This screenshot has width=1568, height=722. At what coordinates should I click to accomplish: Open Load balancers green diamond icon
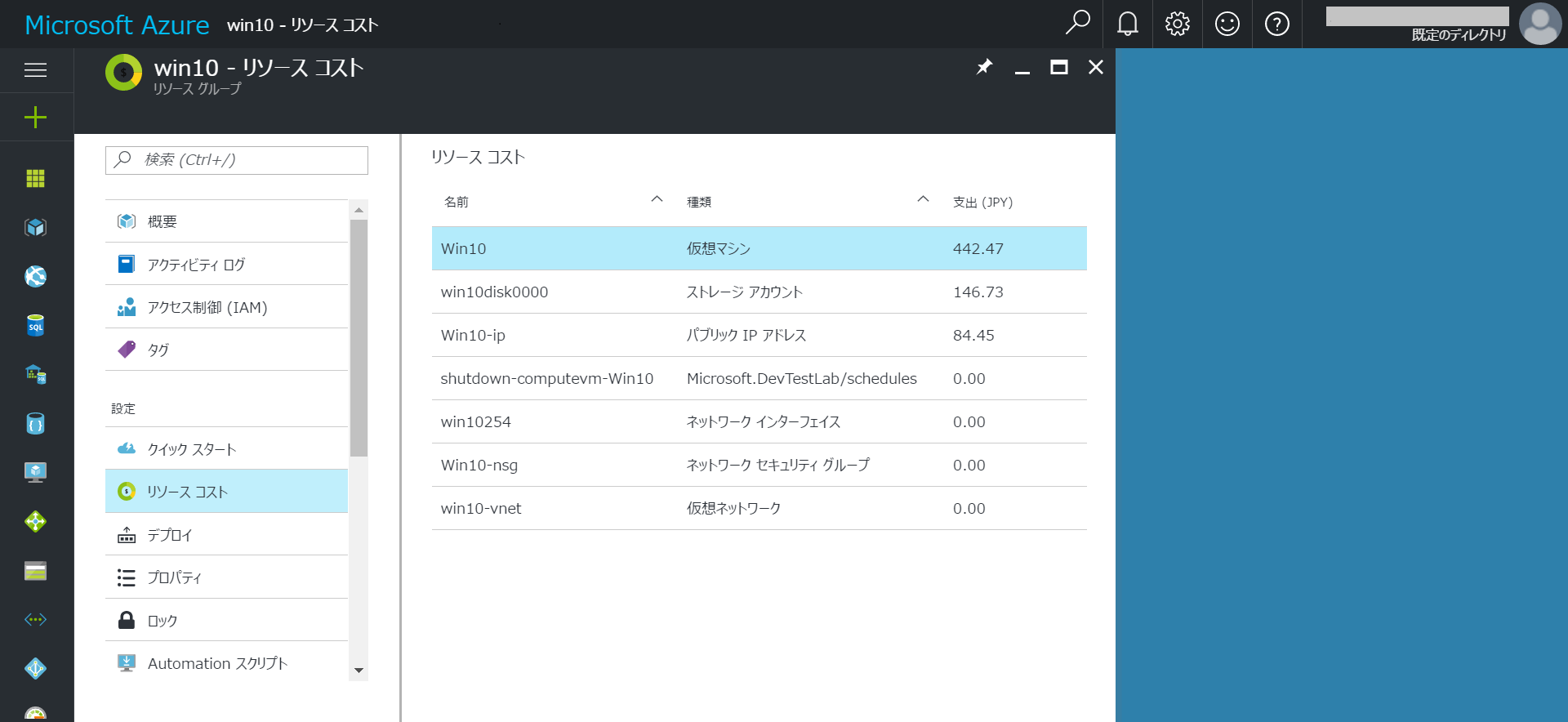(35, 521)
